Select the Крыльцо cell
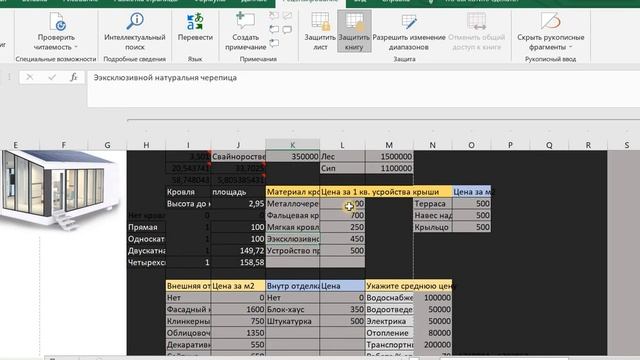Screen dimensions: 640x360 [x=433, y=227]
